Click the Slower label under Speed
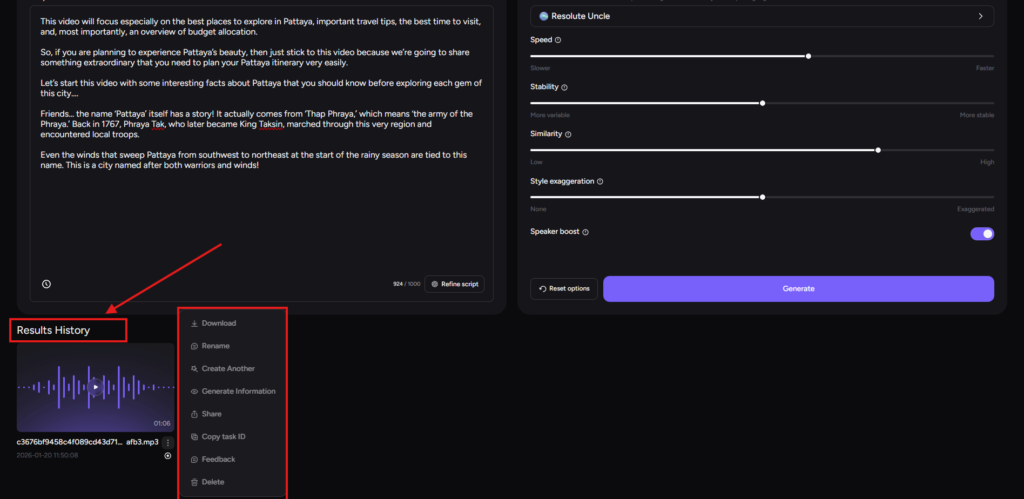The height and width of the screenshot is (499, 1024). [540, 68]
